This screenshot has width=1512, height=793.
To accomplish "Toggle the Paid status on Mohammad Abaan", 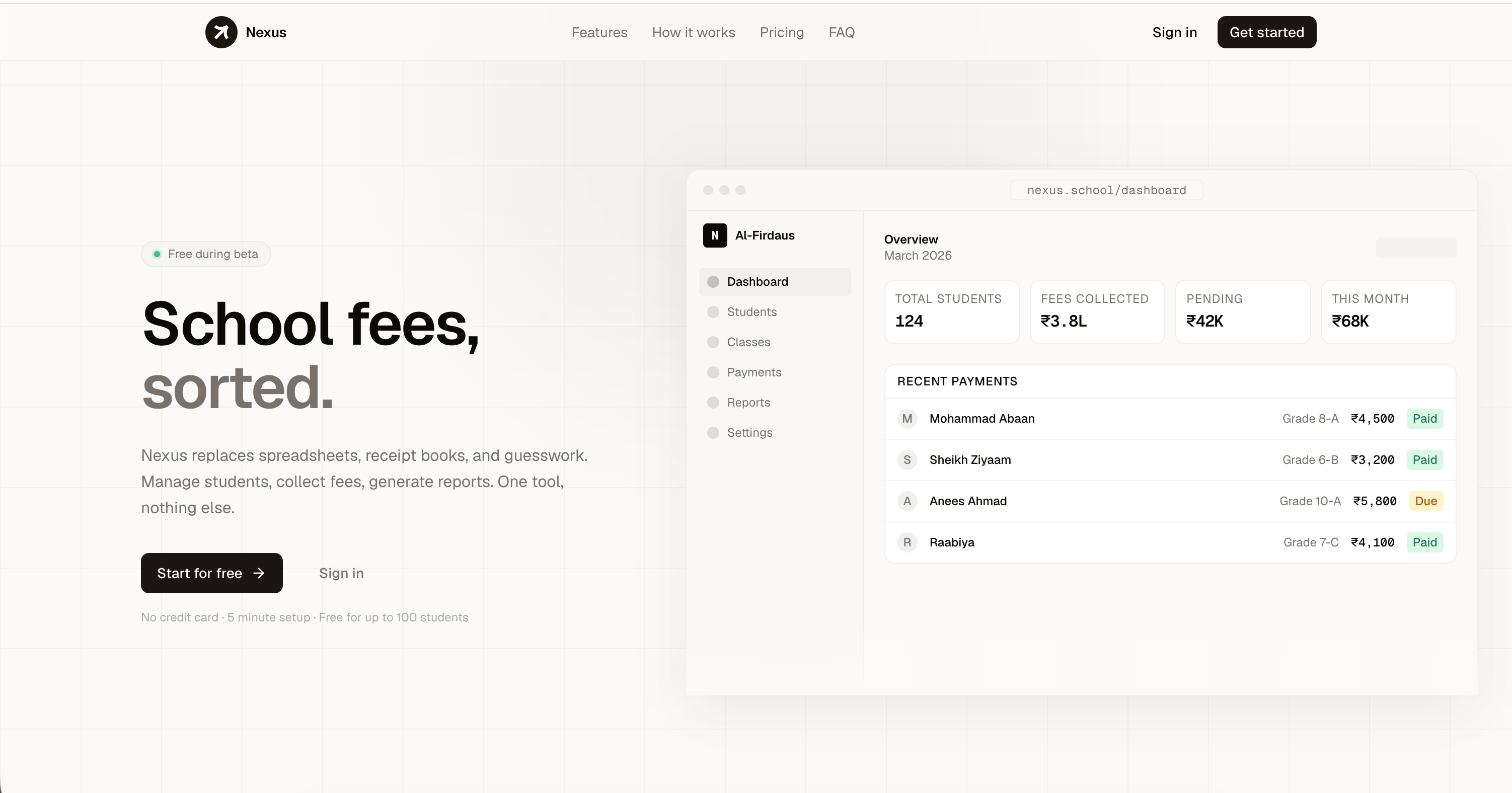I will pos(1425,418).
